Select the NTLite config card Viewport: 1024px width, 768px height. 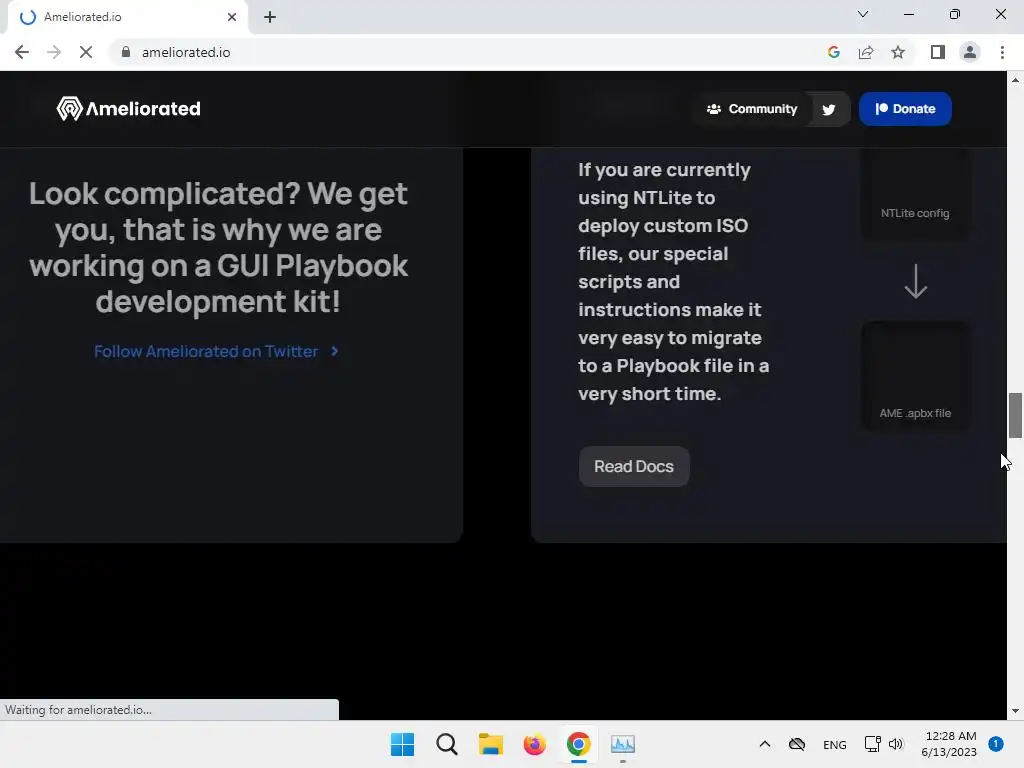click(x=915, y=193)
